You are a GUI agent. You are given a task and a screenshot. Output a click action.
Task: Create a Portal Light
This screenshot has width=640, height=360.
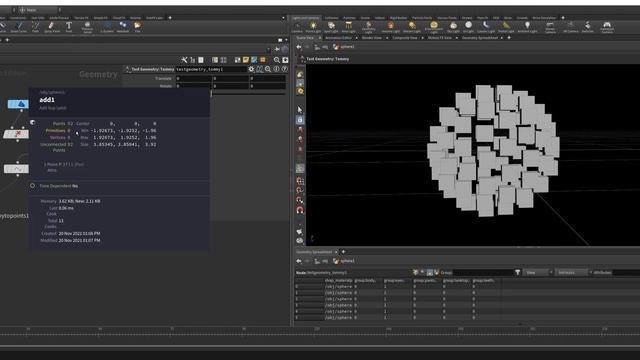(506, 27)
